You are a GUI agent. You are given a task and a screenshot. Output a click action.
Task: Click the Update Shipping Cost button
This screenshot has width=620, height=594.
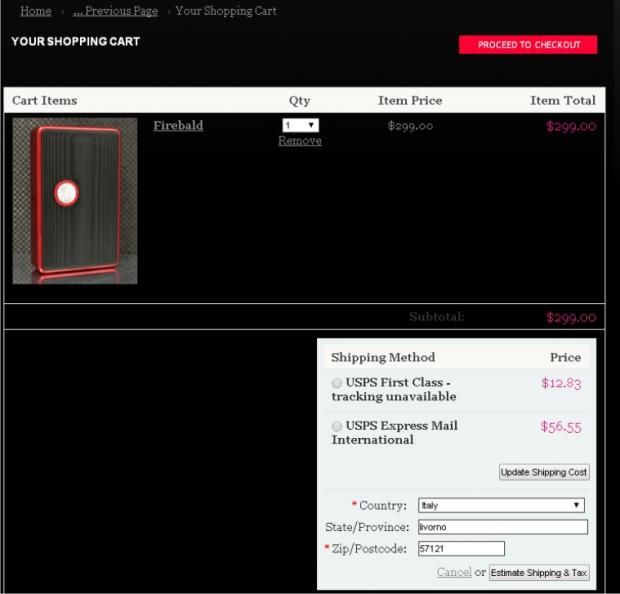544,472
